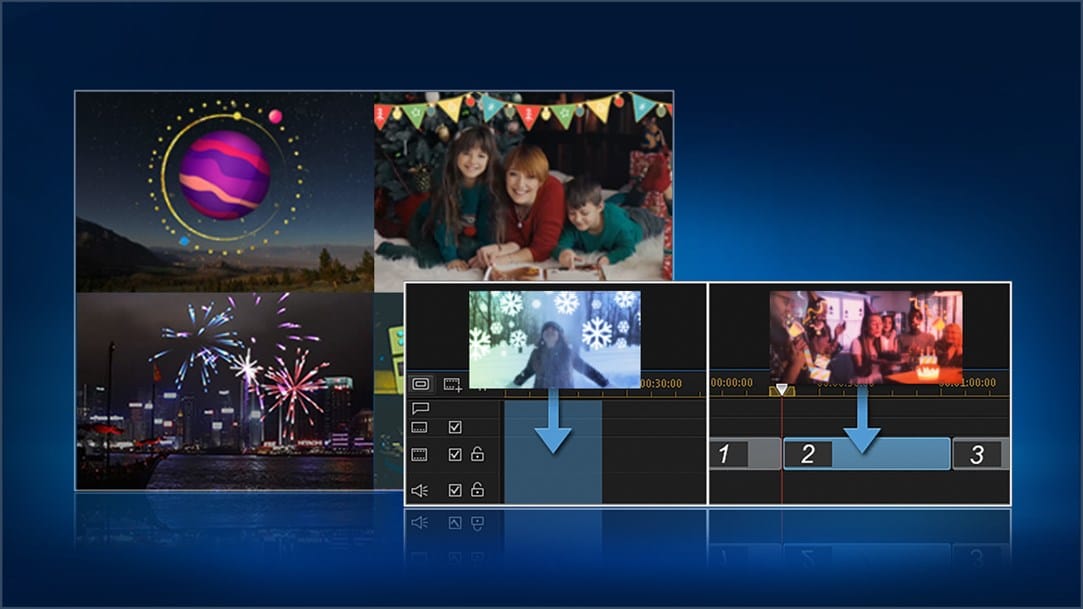Select clip 3 on the timeline
Viewport: 1083px width, 609px height.
coord(980,454)
